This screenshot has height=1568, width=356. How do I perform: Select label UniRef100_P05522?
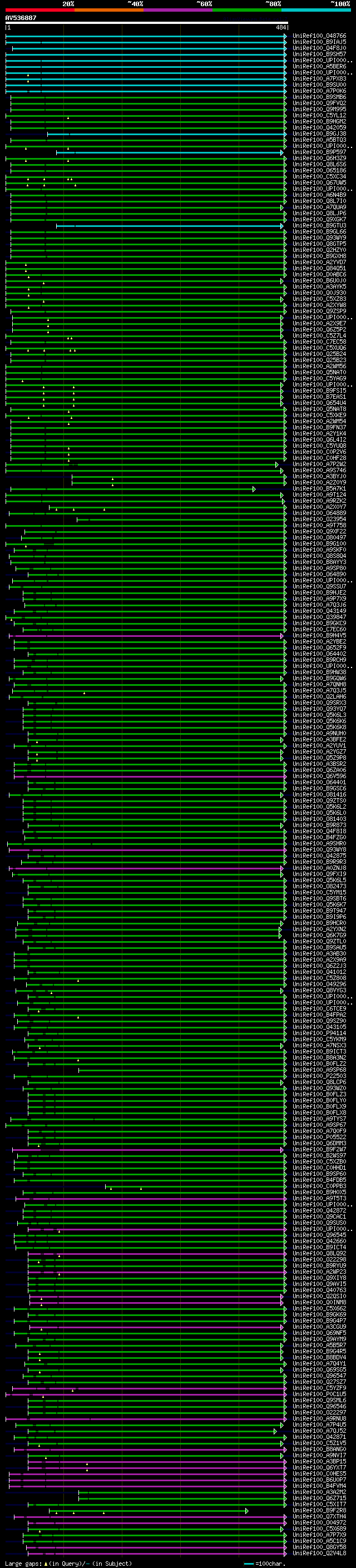pos(319,1137)
